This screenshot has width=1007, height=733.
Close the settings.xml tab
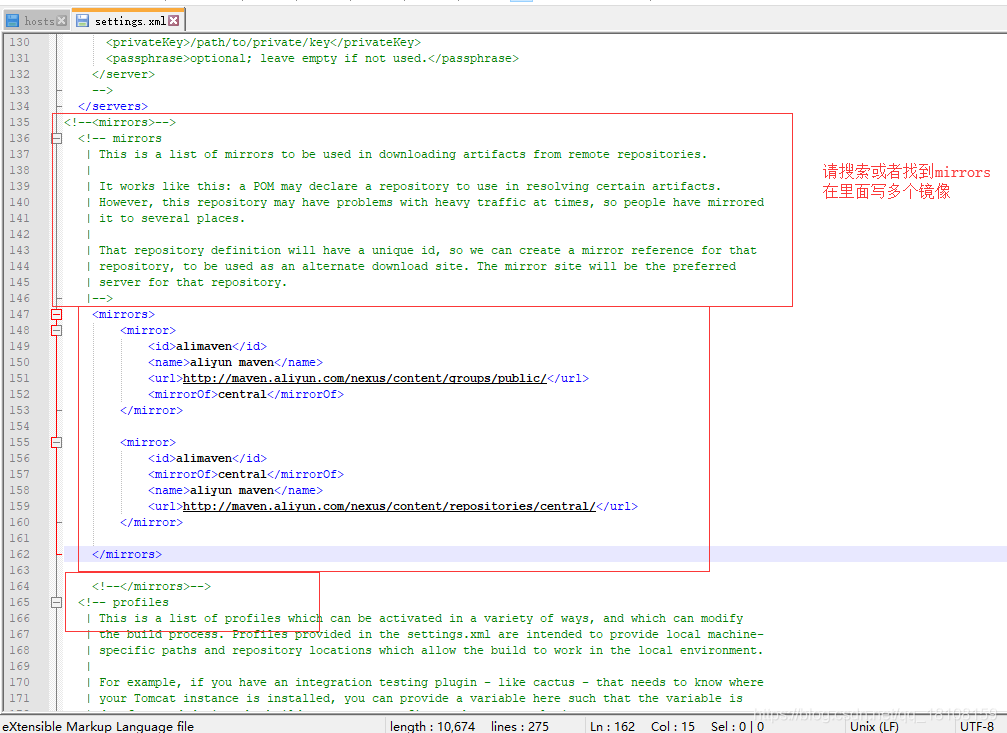pos(174,21)
